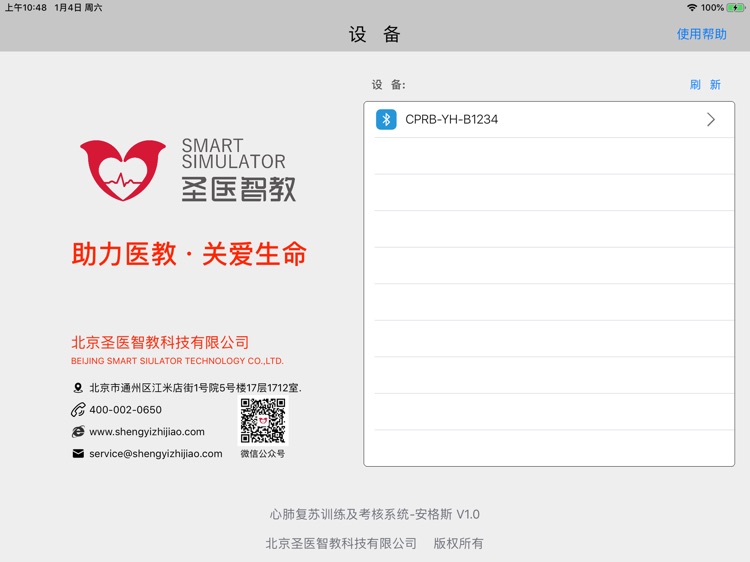This screenshot has height=562, width=750.
Task: Click the version text 心肺复苏训练及考核系统-安格斯 V1.0
Action: point(375,515)
